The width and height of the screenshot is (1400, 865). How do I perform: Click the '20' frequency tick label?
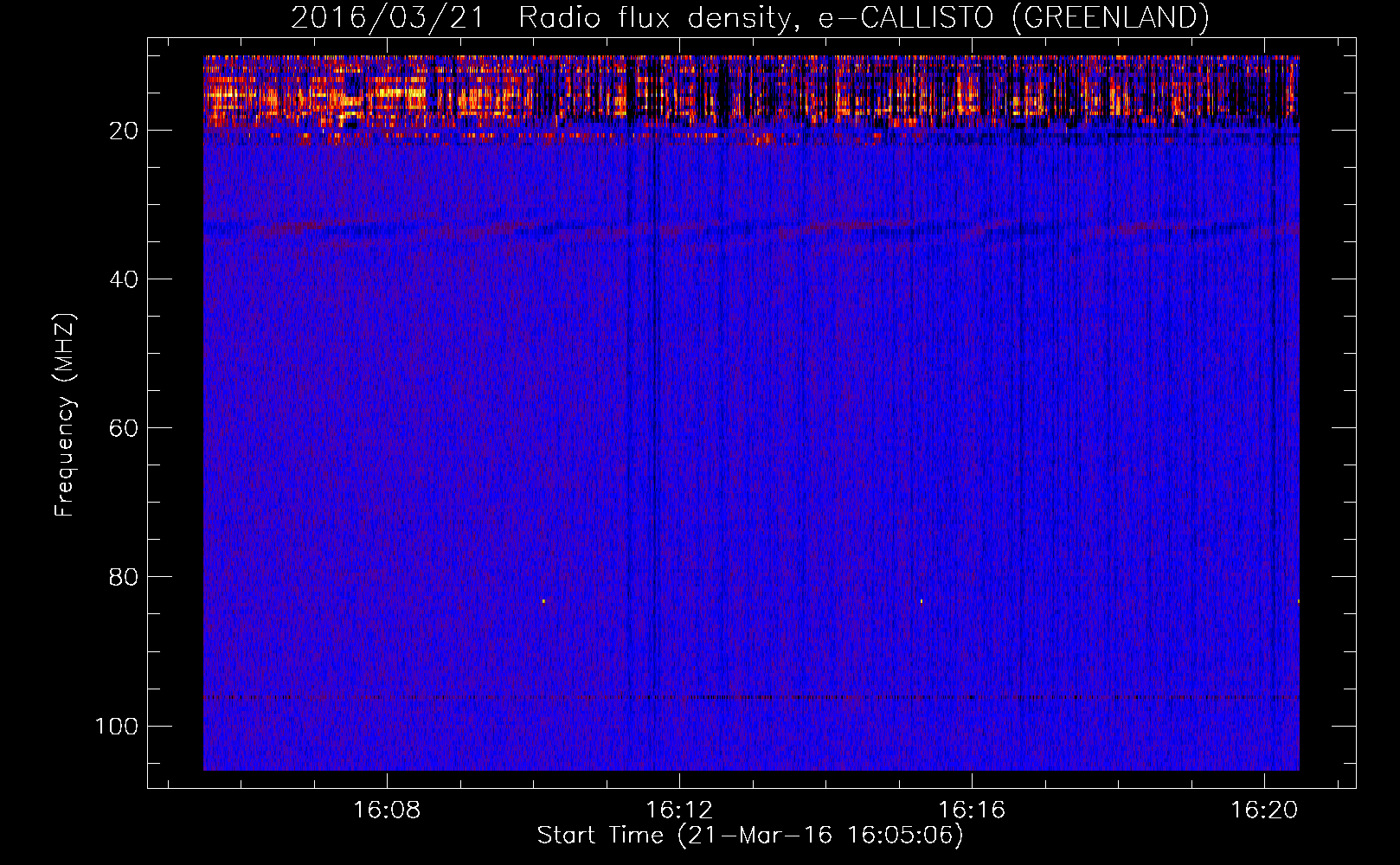pos(124,131)
